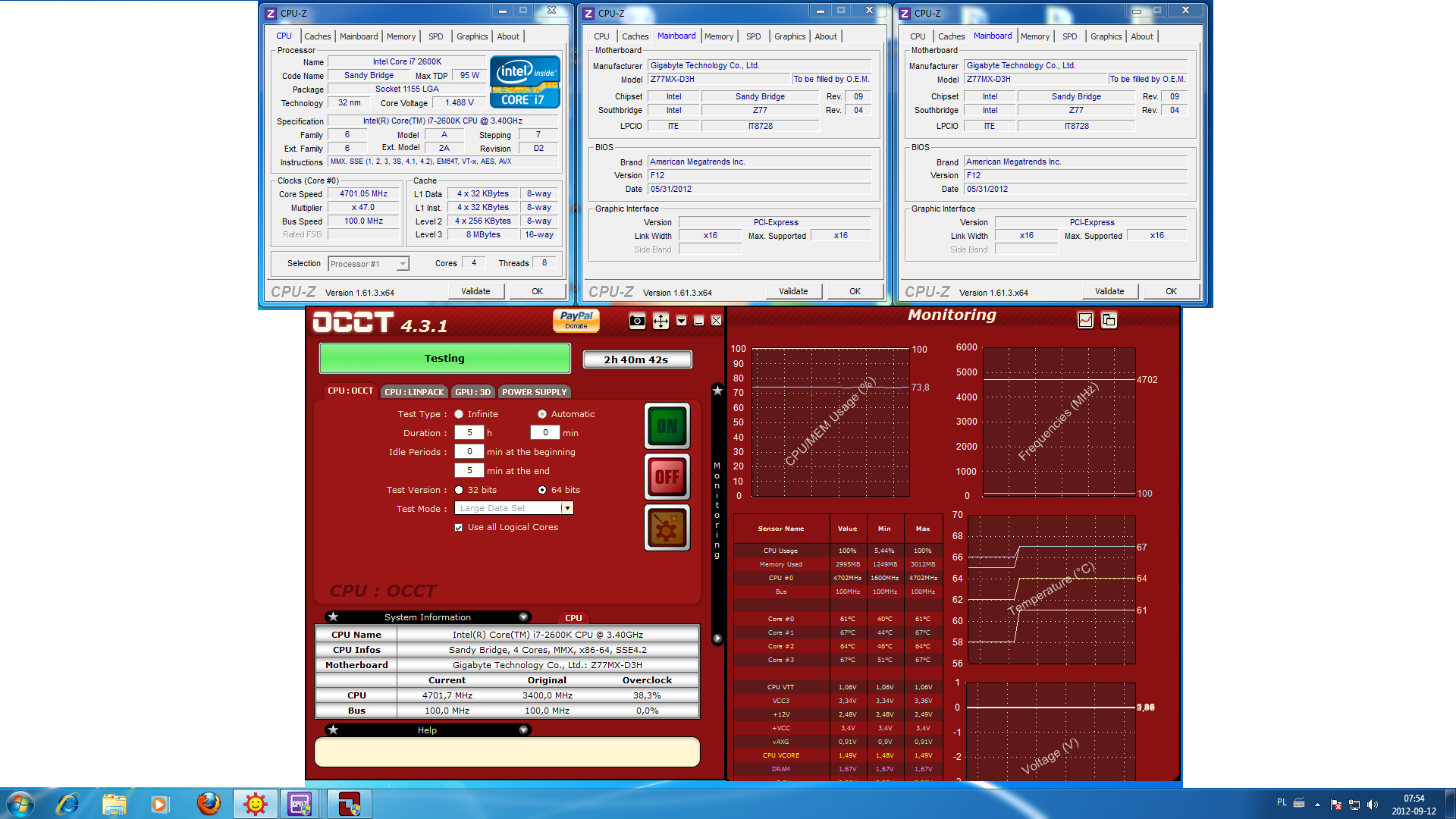The image size is (1456, 819).
Task: Launch Internet Explorer from taskbar
Action: [x=67, y=804]
